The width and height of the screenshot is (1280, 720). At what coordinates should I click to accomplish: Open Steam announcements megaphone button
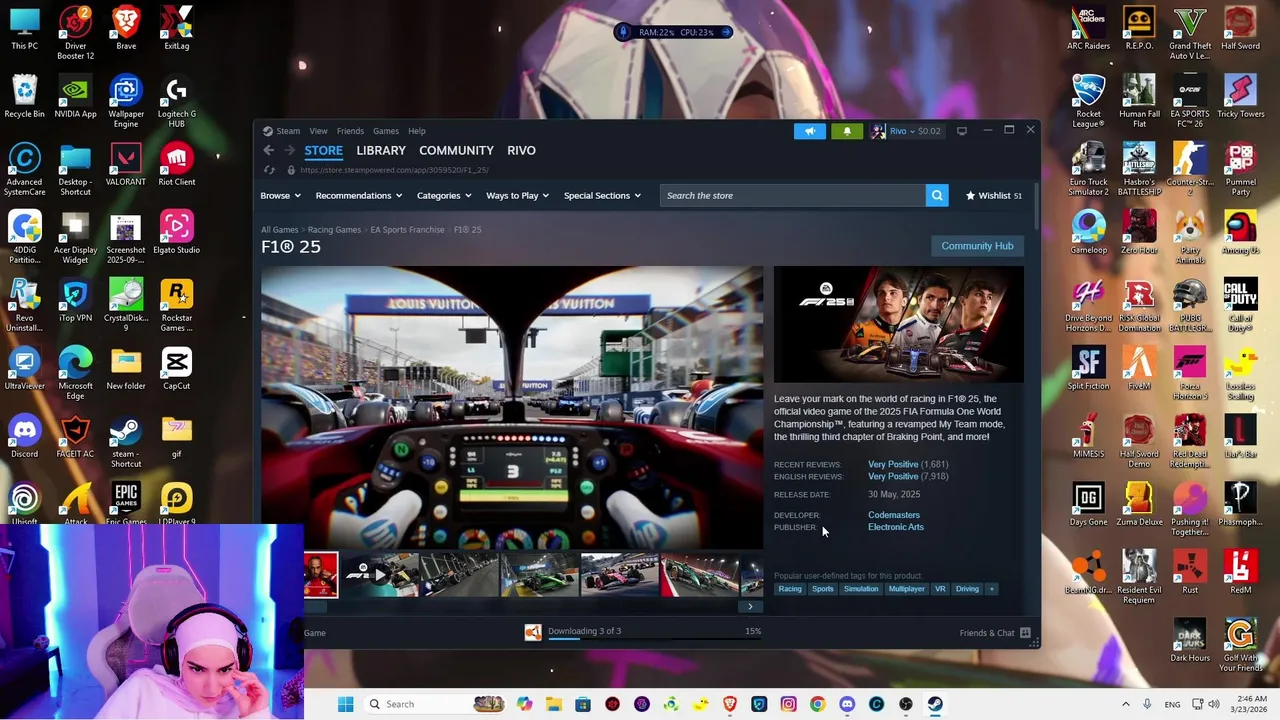tap(810, 131)
